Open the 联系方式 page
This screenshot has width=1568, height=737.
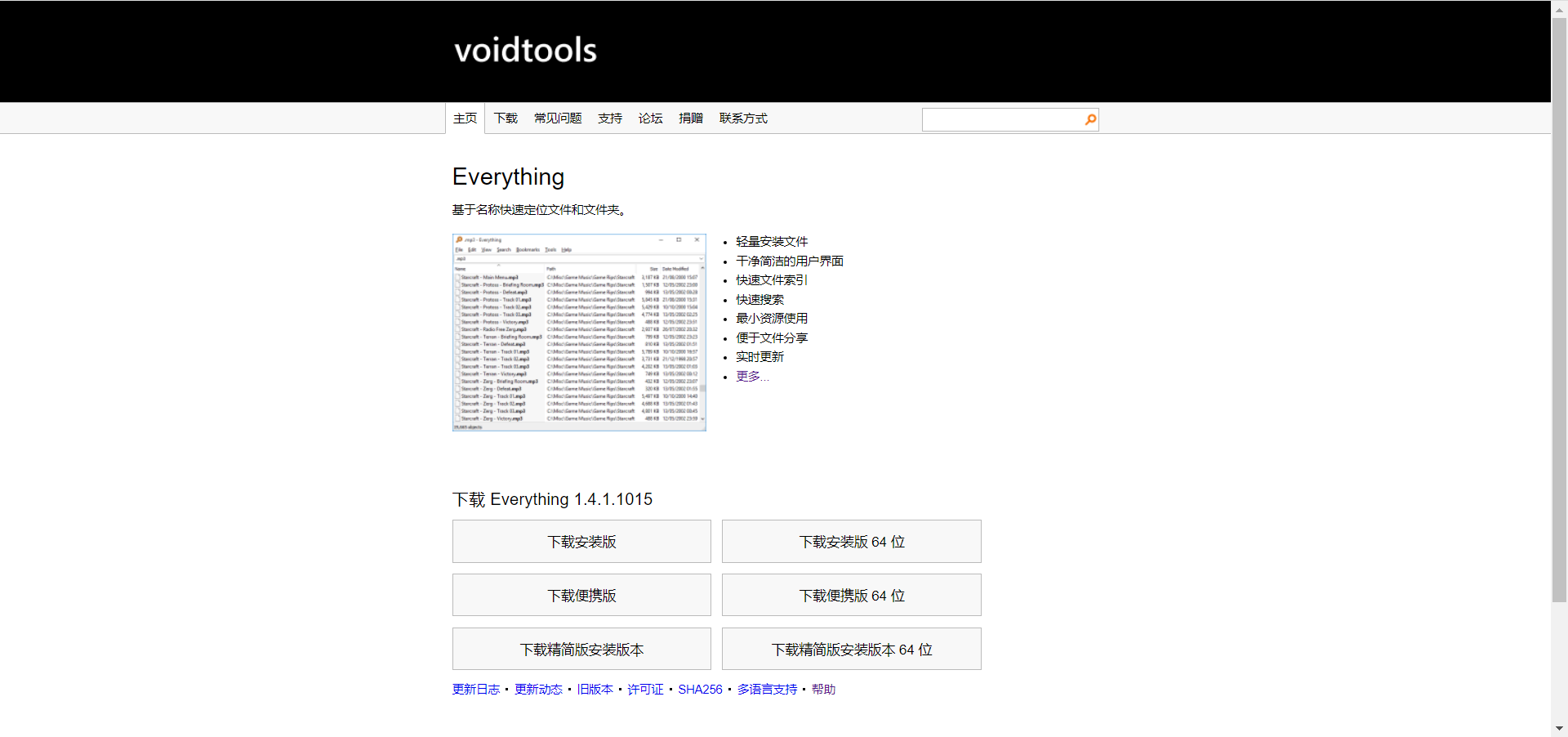pos(742,118)
